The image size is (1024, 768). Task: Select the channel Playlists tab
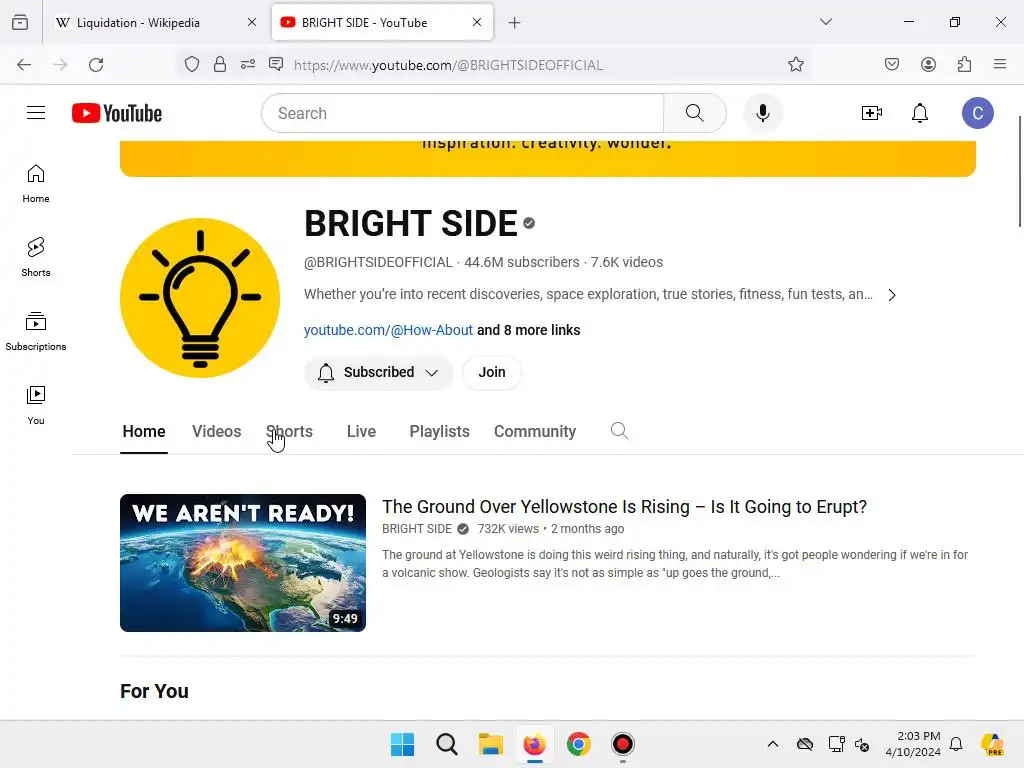pyautogui.click(x=440, y=432)
